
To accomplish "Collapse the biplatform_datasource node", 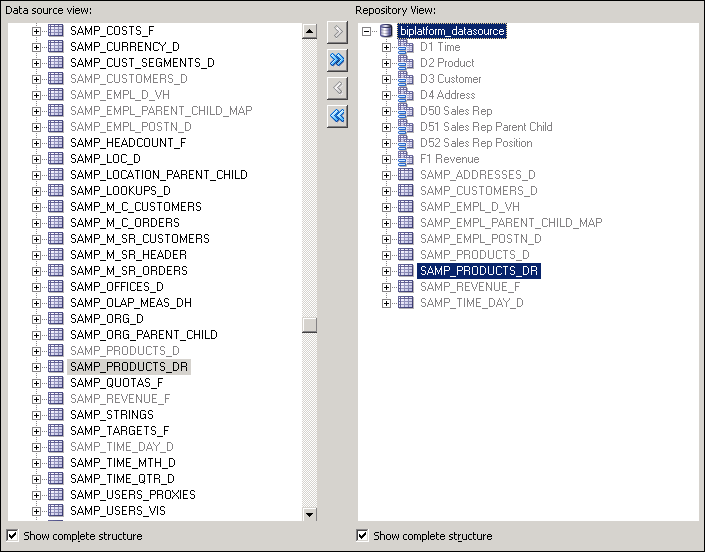I will (x=366, y=31).
